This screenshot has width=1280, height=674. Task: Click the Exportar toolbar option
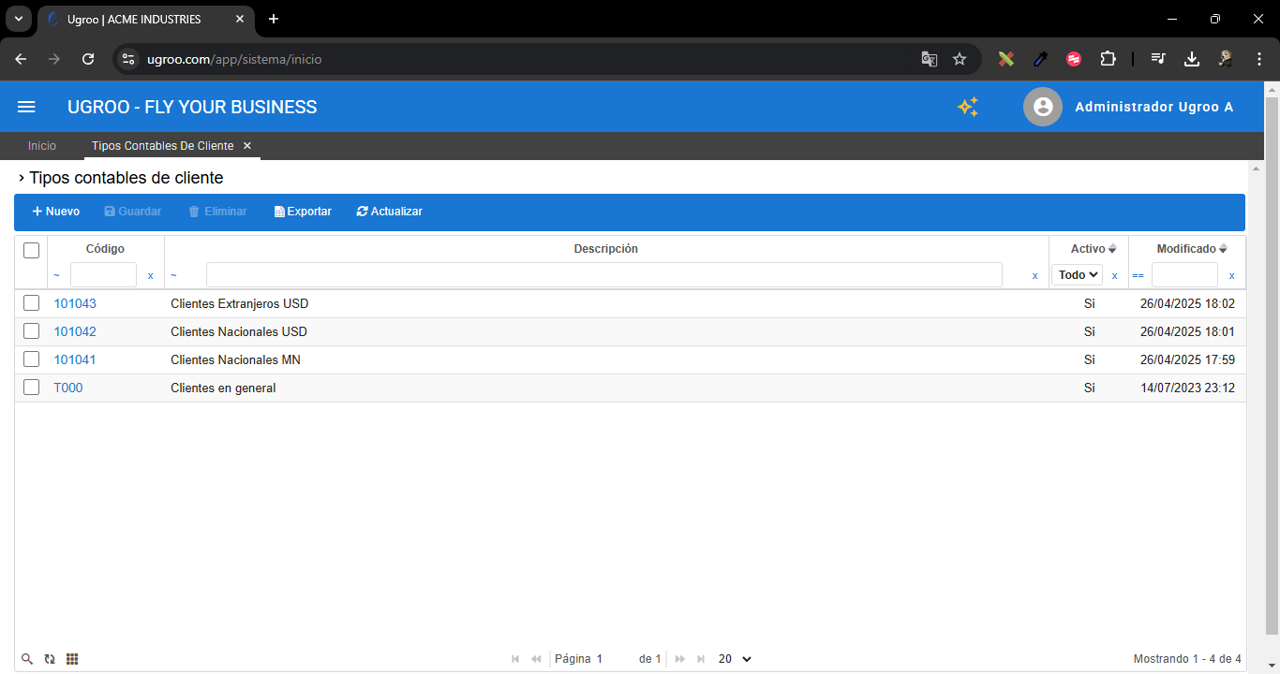[x=303, y=212]
